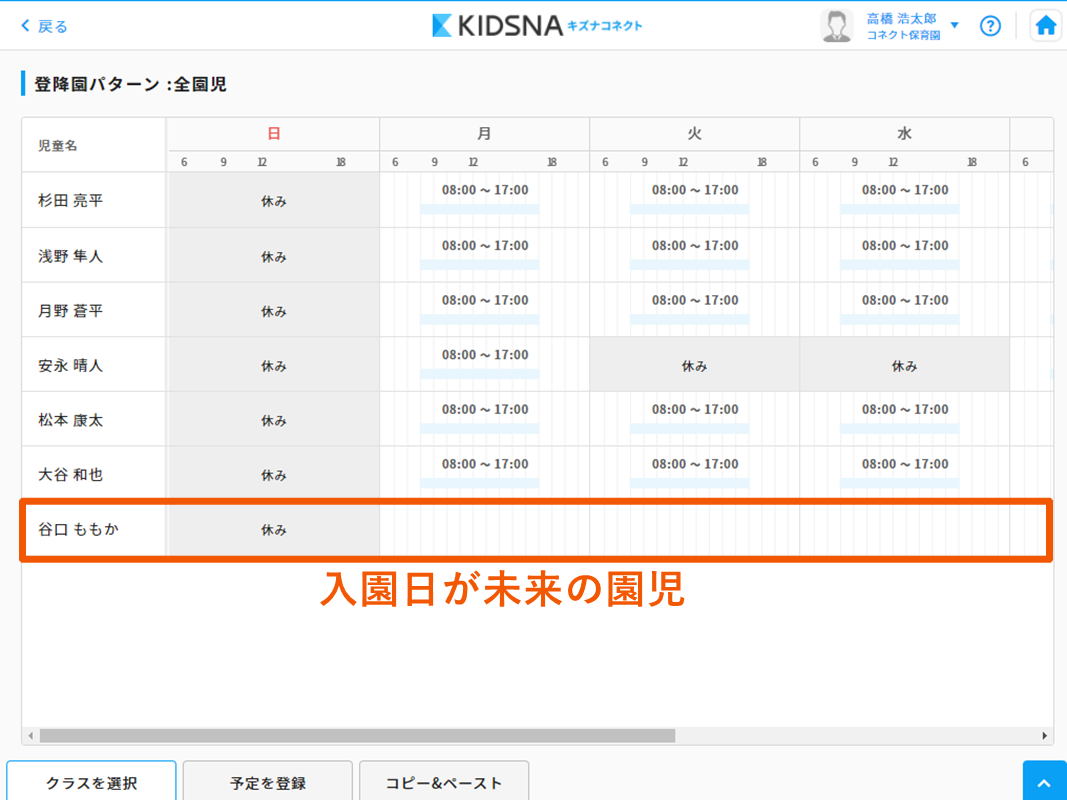Click child name 谷口 ももか
The image size is (1067, 800).
point(78,530)
